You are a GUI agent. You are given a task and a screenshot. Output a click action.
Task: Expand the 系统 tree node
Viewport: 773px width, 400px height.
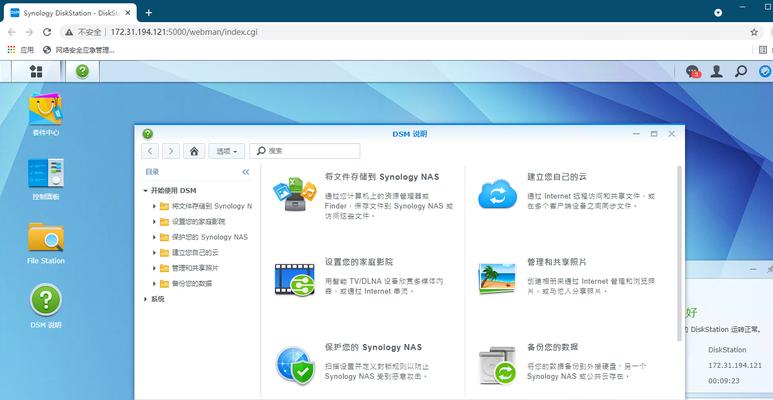coord(145,299)
